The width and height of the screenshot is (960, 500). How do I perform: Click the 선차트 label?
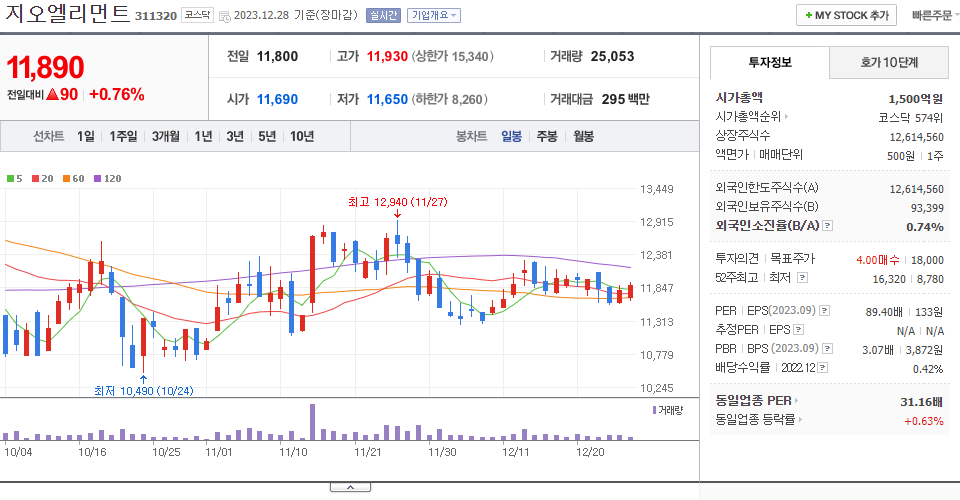(x=48, y=136)
